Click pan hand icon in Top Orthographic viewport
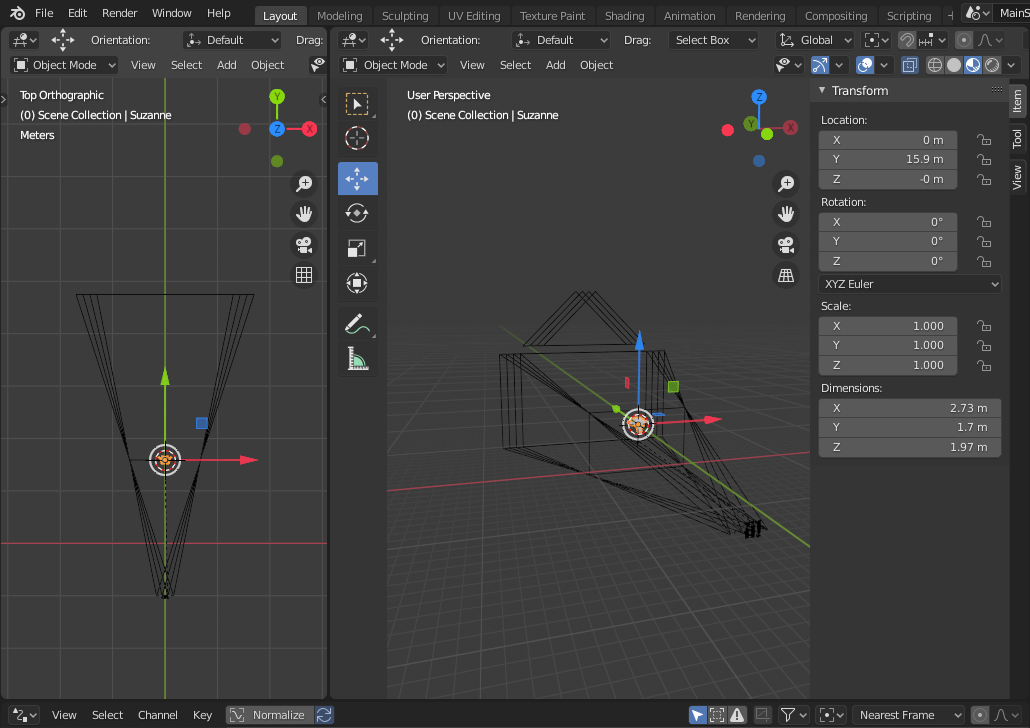Screen dimensions: 1030x728 304,214
